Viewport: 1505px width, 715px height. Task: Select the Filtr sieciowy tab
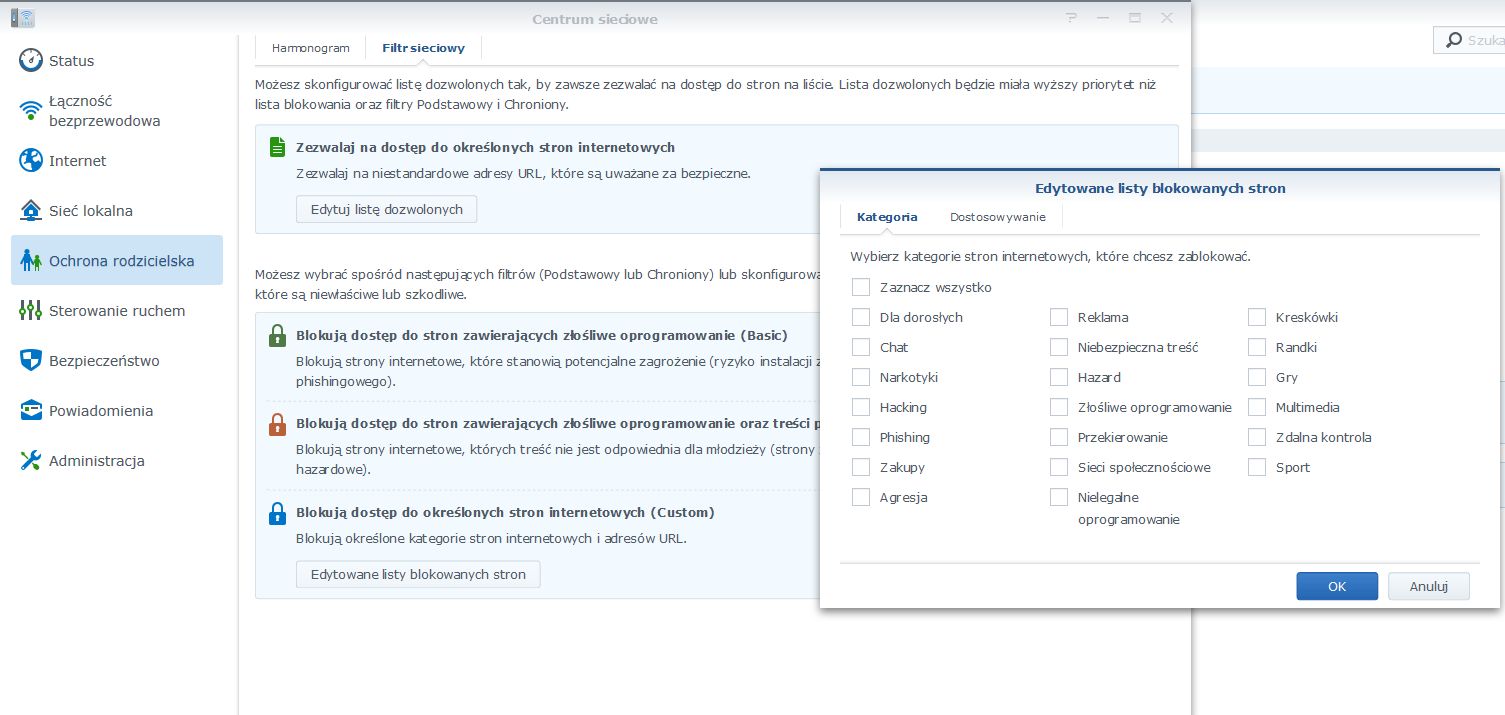pos(424,48)
